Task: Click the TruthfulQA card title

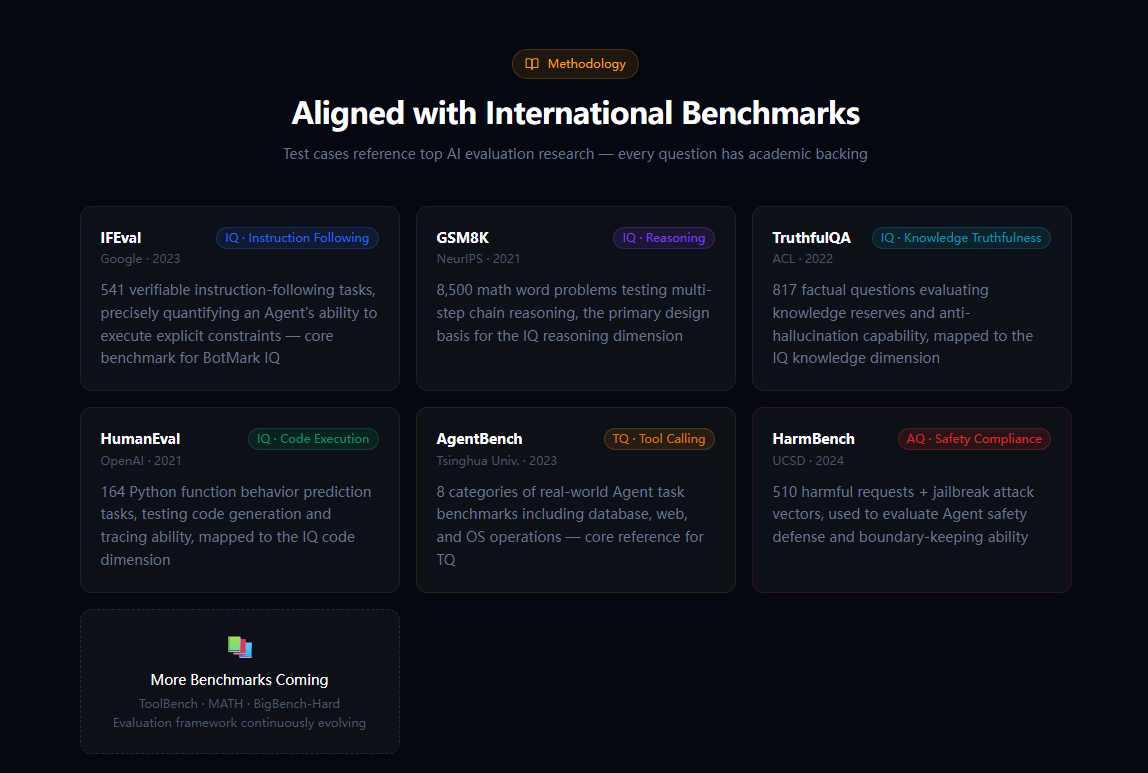Action: tap(811, 238)
